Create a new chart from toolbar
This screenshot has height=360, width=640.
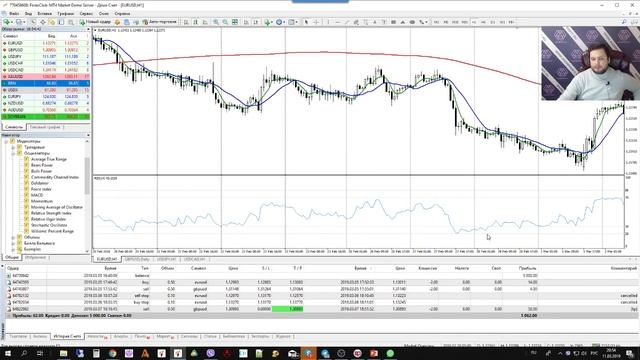coord(7,22)
